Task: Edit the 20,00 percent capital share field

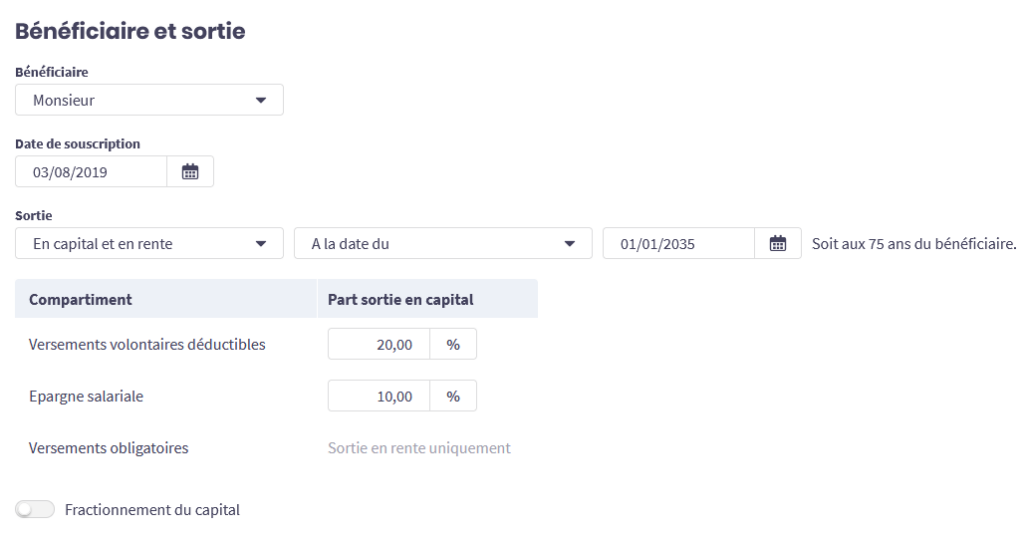Action: (380, 343)
